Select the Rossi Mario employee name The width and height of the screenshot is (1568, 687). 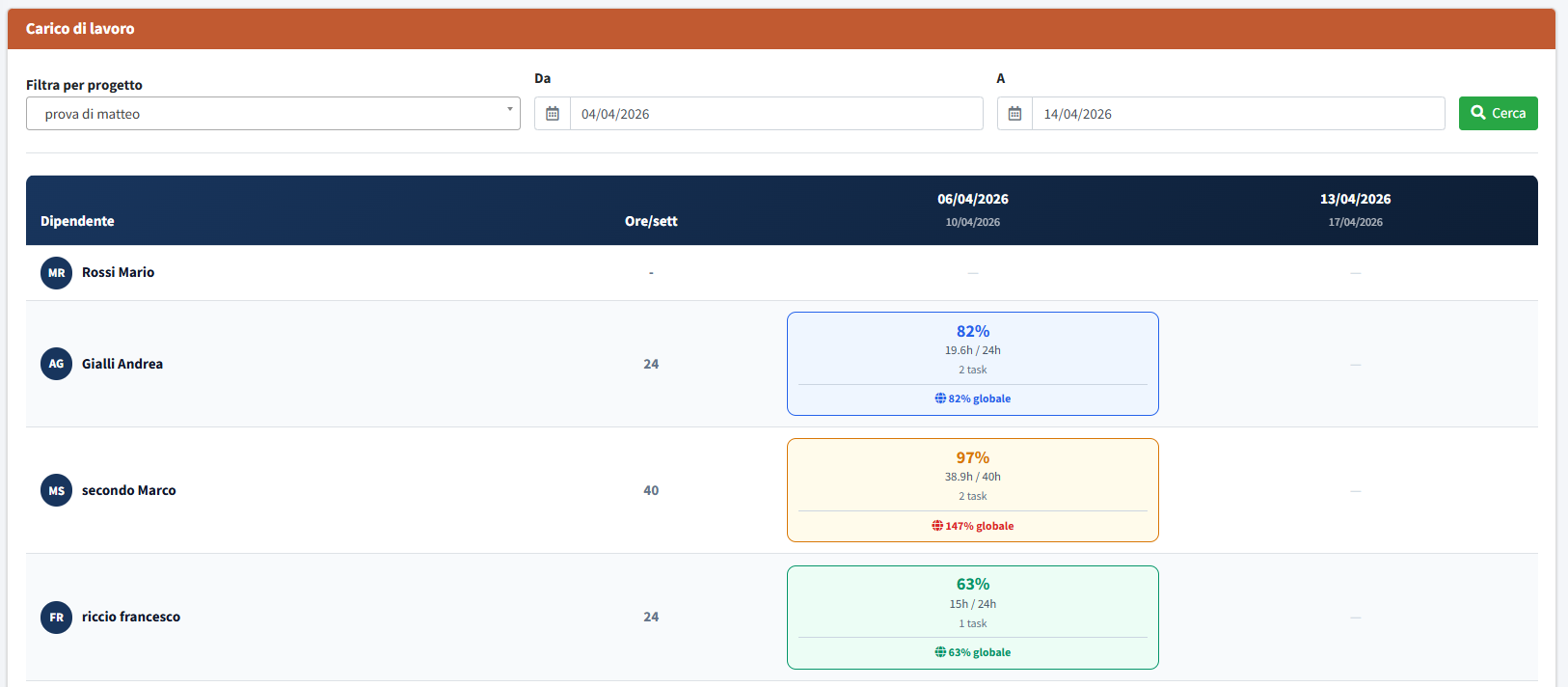click(118, 273)
